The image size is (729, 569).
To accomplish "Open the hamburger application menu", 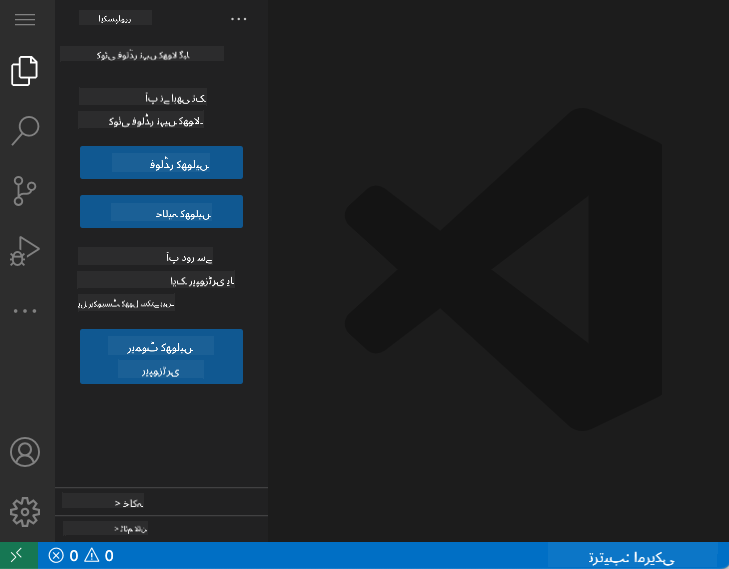I will click(x=25, y=20).
